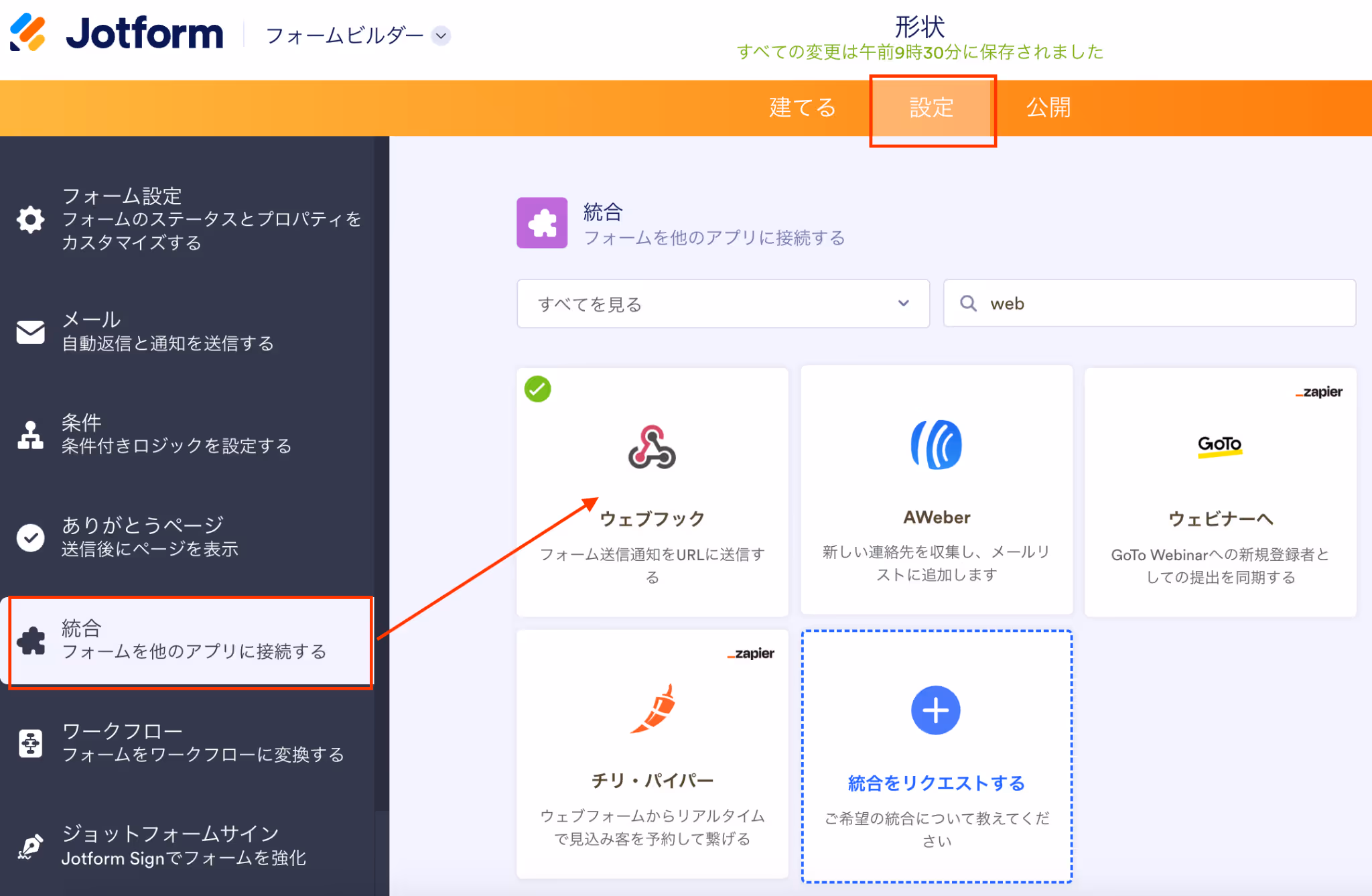Click the green checkmark on Webhook card
Screen dimensions: 1372x896
537,389
